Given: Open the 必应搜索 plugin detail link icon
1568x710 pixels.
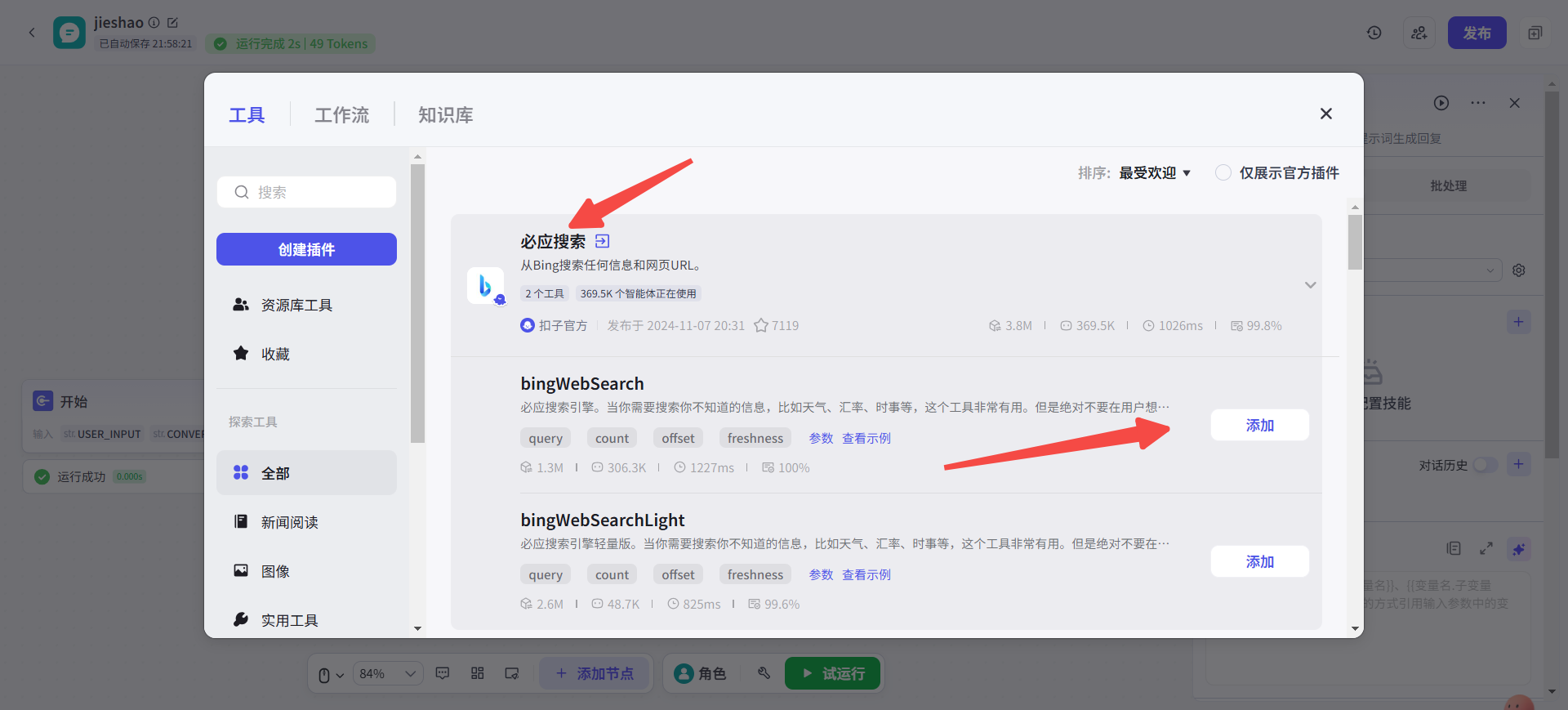Looking at the screenshot, I should [x=602, y=241].
